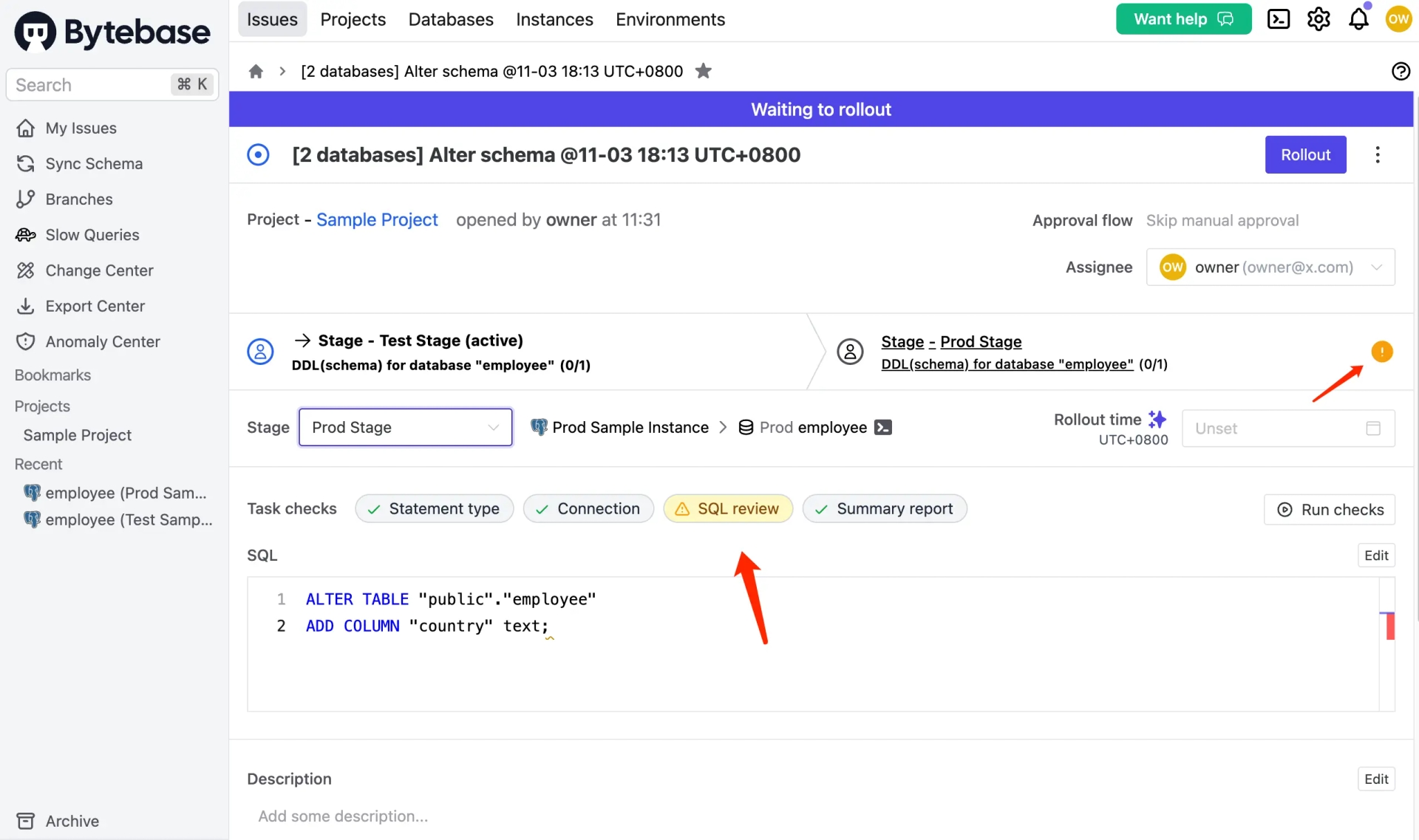Open the SQL review warning check

click(728, 508)
